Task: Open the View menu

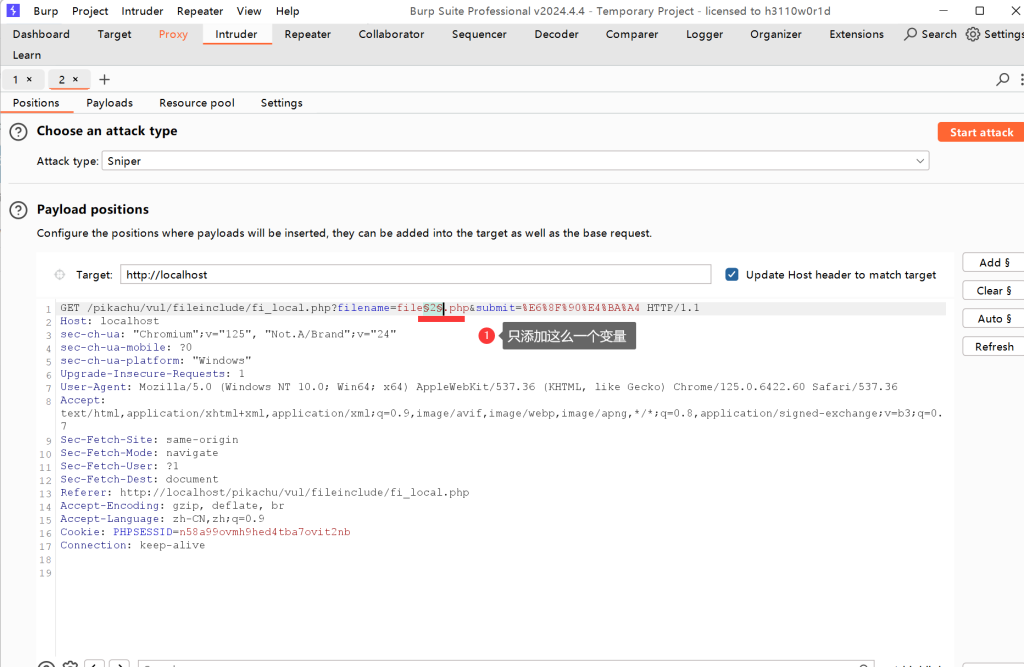Action: pyautogui.click(x=249, y=11)
